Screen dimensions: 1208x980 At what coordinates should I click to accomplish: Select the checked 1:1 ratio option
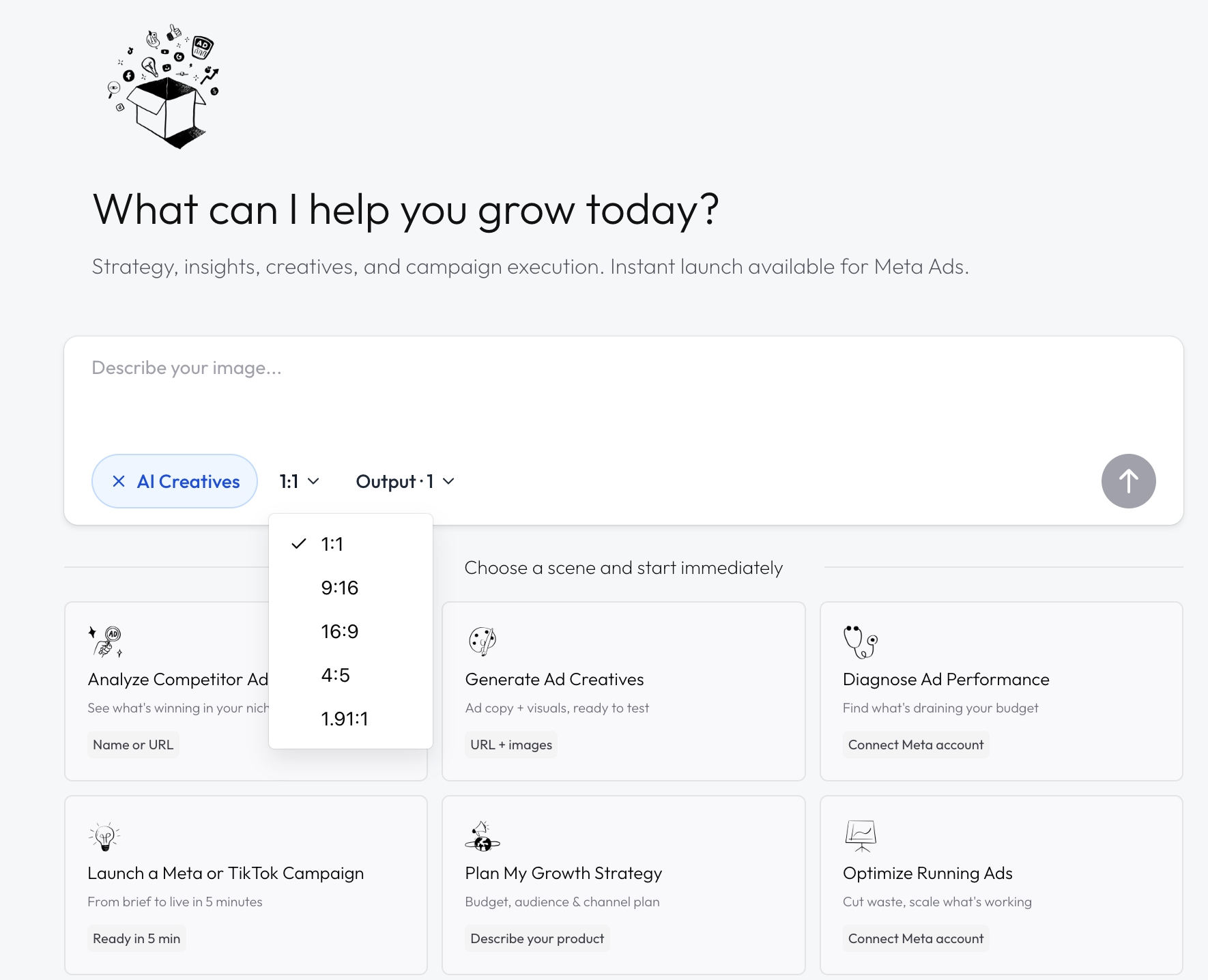351,544
